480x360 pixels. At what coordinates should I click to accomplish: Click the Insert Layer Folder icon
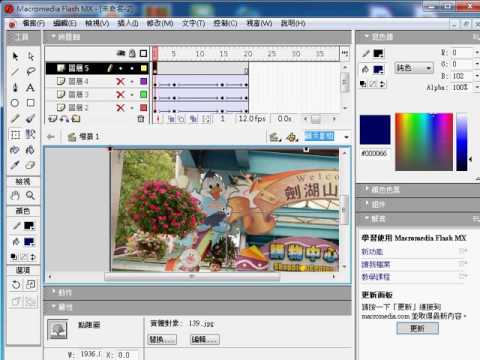pyautogui.click(x=76, y=119)
